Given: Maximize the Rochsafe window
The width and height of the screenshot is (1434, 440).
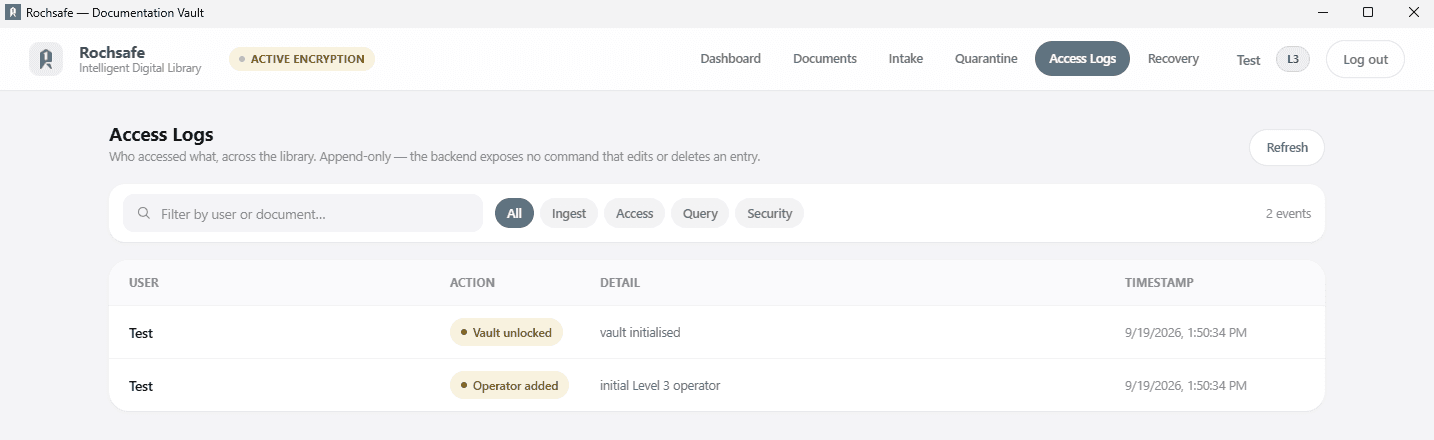Looking at the screenshot, I should (1368, 12).
